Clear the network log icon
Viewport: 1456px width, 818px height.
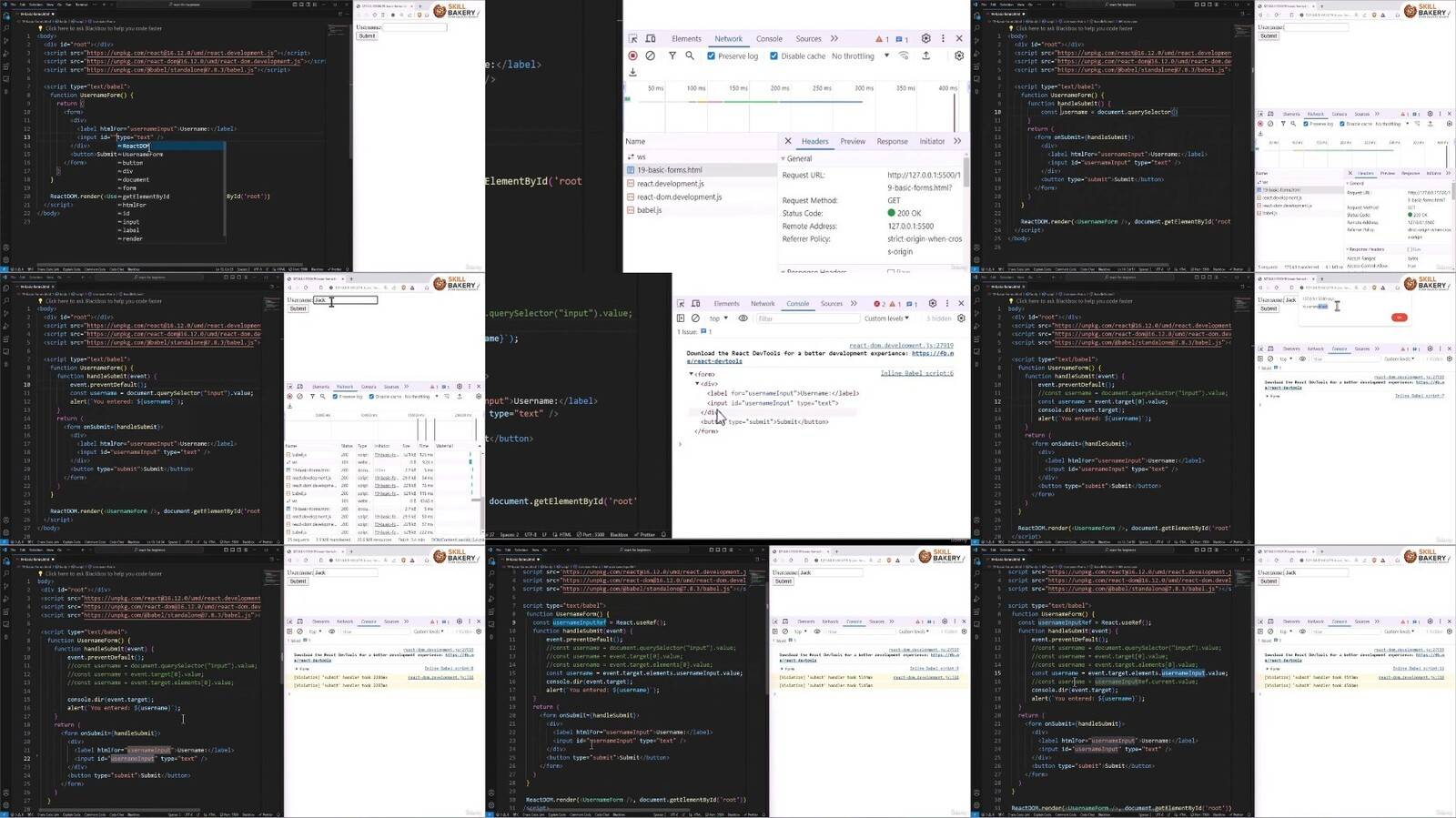[x=650, y=56]
